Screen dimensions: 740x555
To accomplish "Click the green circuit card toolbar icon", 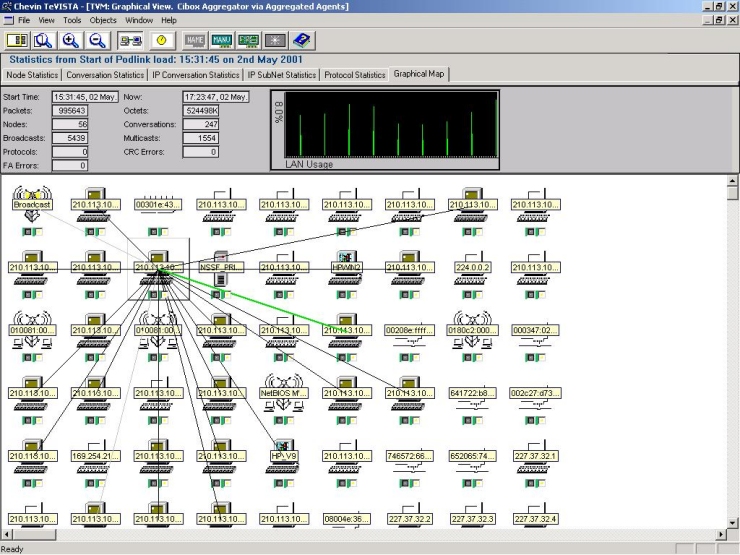I will click(x=248, y=41).
